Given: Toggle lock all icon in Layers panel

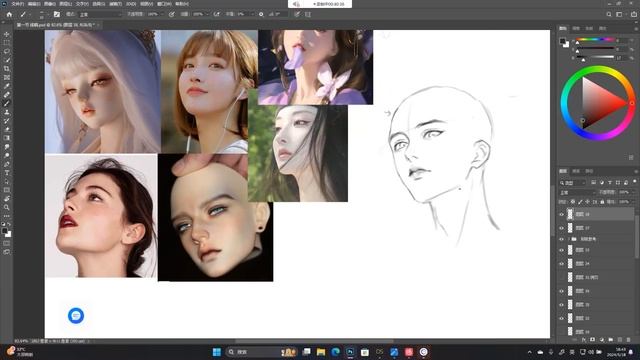Looking at the screenshot, I should click(602, 202).
